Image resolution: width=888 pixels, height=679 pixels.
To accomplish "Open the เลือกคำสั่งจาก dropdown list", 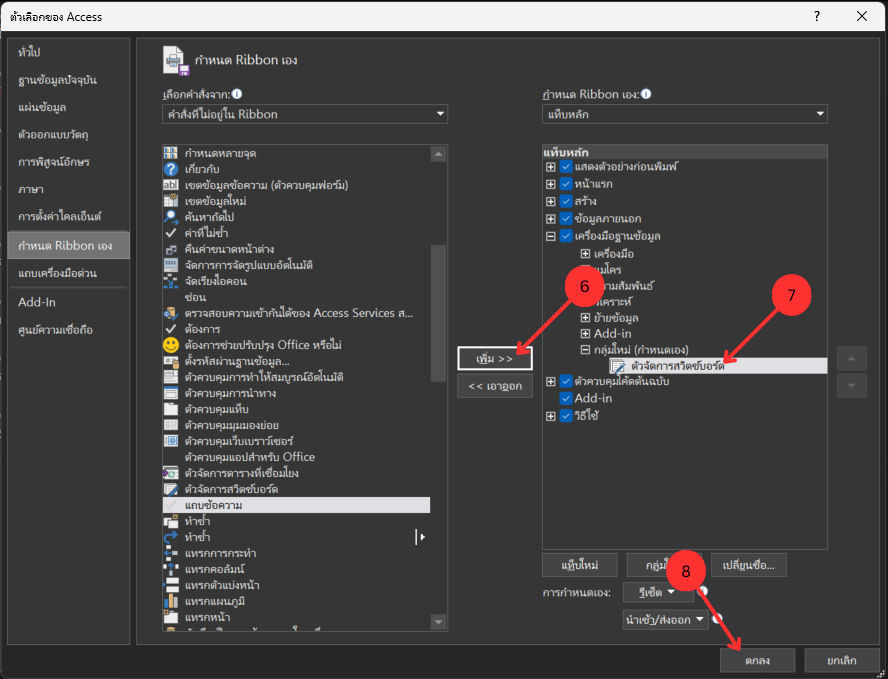I will pyautogui.click(x=305, y=115).
